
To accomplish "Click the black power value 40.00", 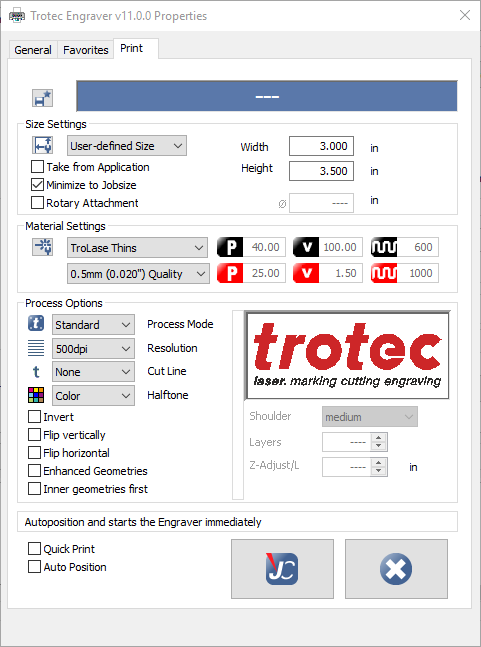I will (x=264, y=247).
